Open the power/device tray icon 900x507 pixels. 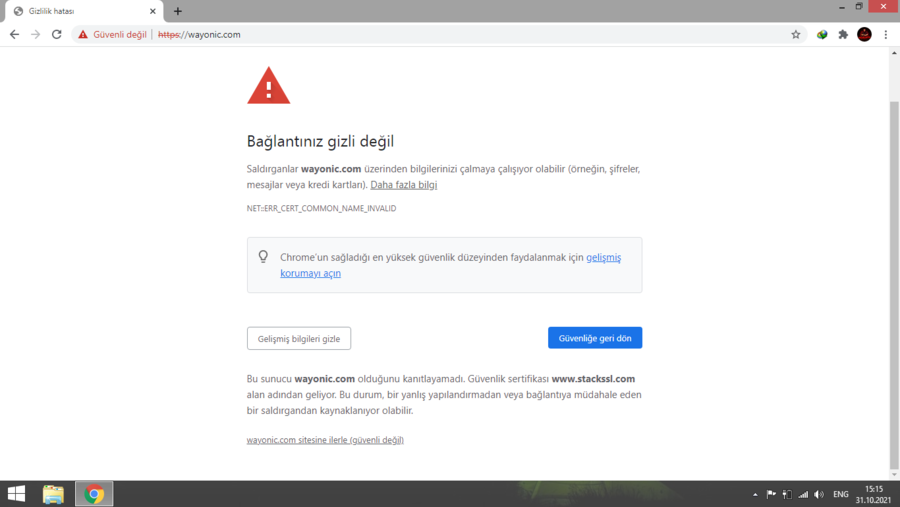tap(787, 494)
